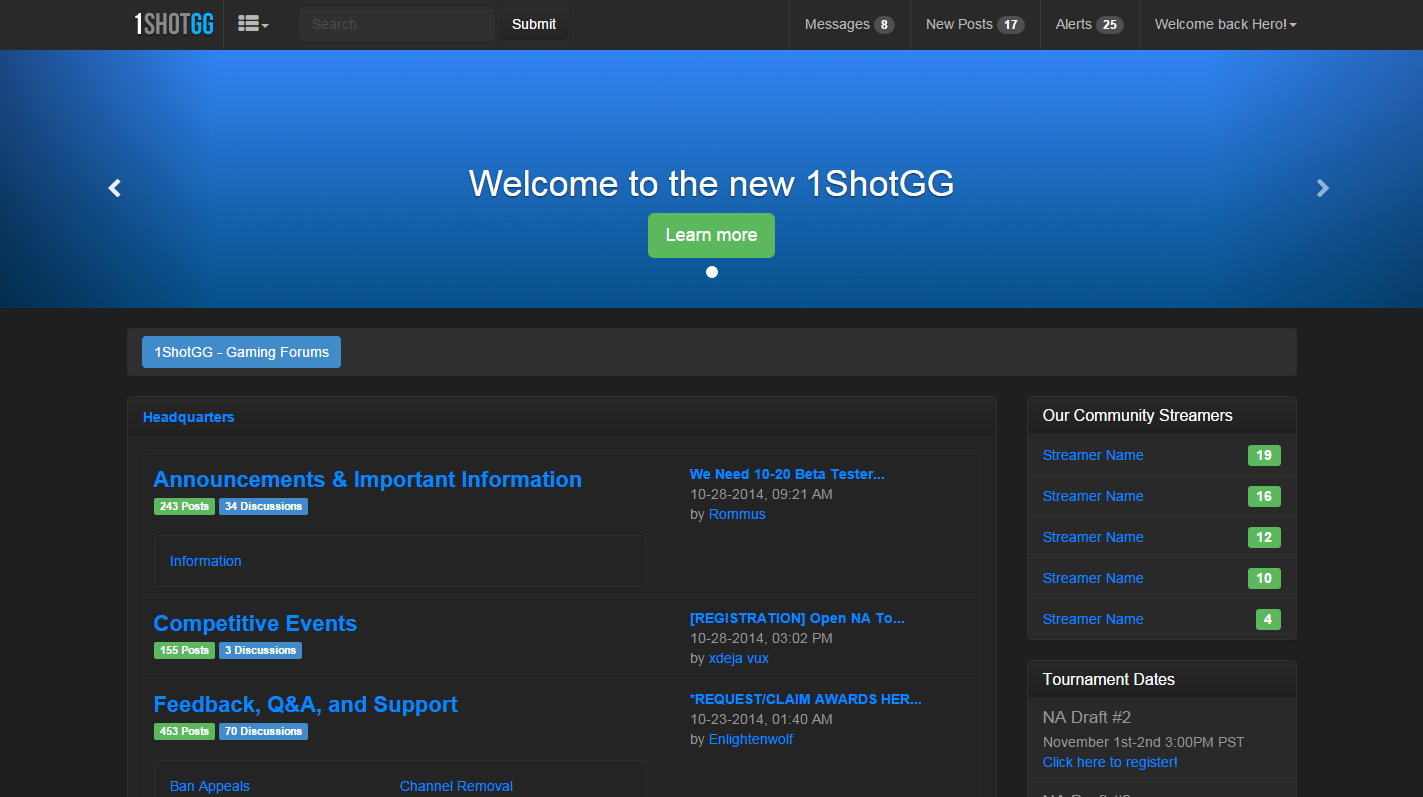
Task: Open [REGISTRATION] Open NA To... thread
Action: (797, 618)
